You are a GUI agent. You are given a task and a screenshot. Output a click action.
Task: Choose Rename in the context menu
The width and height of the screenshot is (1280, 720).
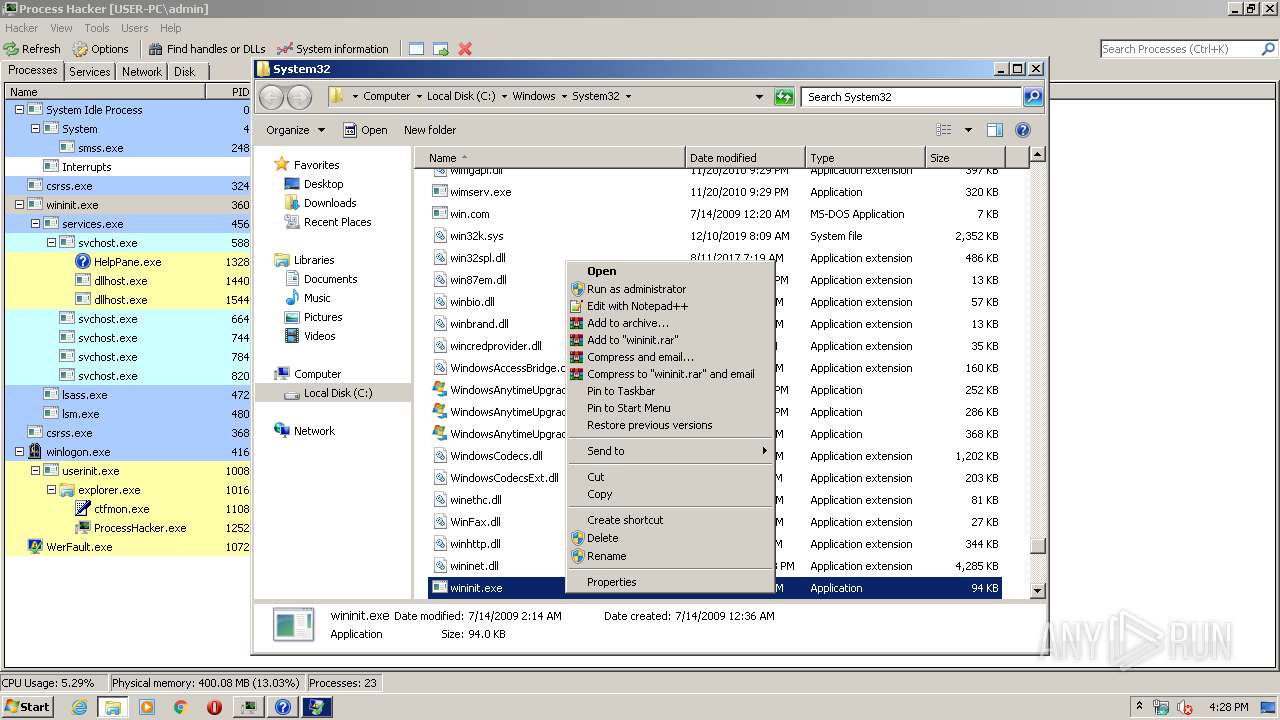tap(670, 556)
